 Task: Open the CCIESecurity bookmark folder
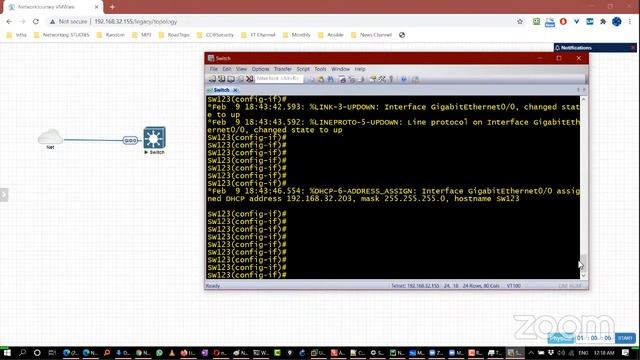click(215, 35)
